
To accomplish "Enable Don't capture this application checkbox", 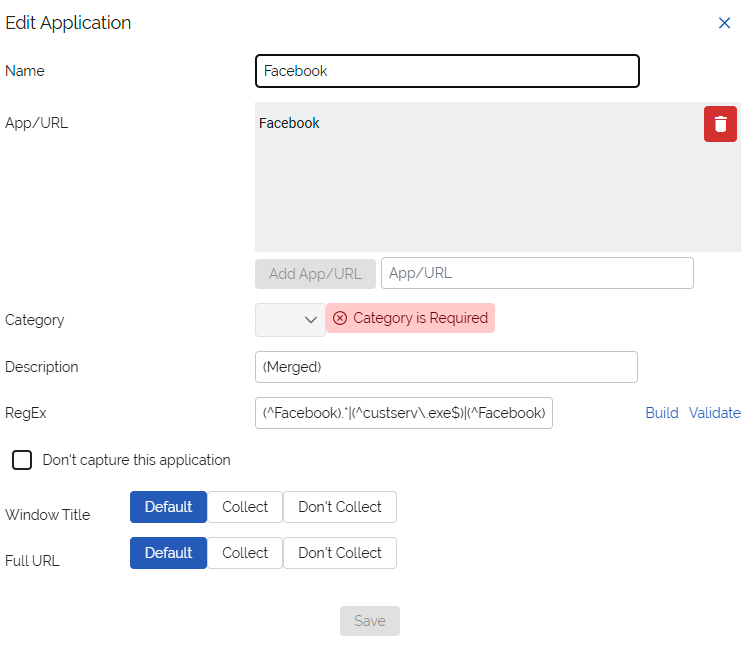I will pyautogui.click(x=22, y=460).
